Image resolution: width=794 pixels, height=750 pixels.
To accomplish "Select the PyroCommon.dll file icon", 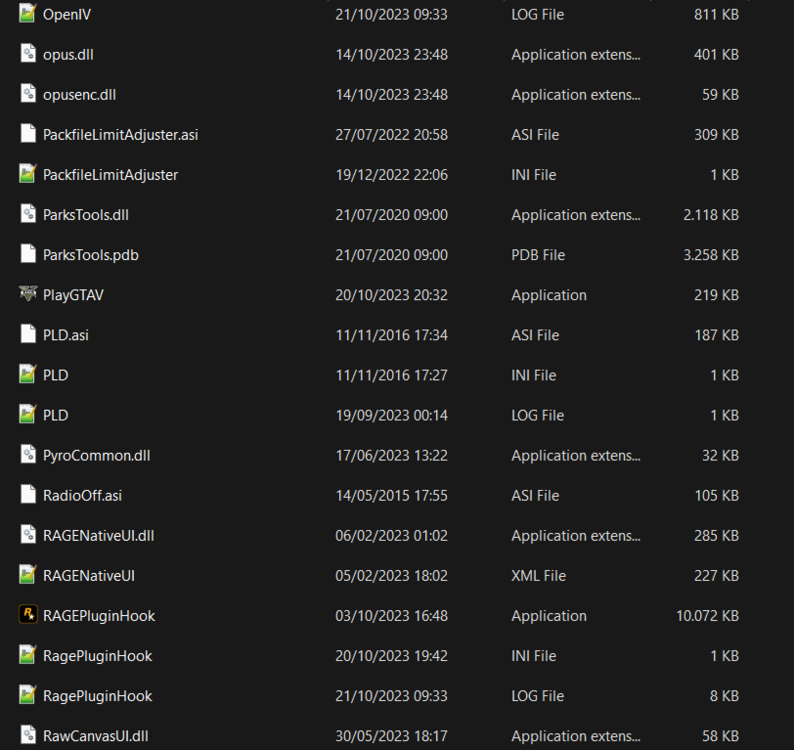I will click(x=28, y=454).
